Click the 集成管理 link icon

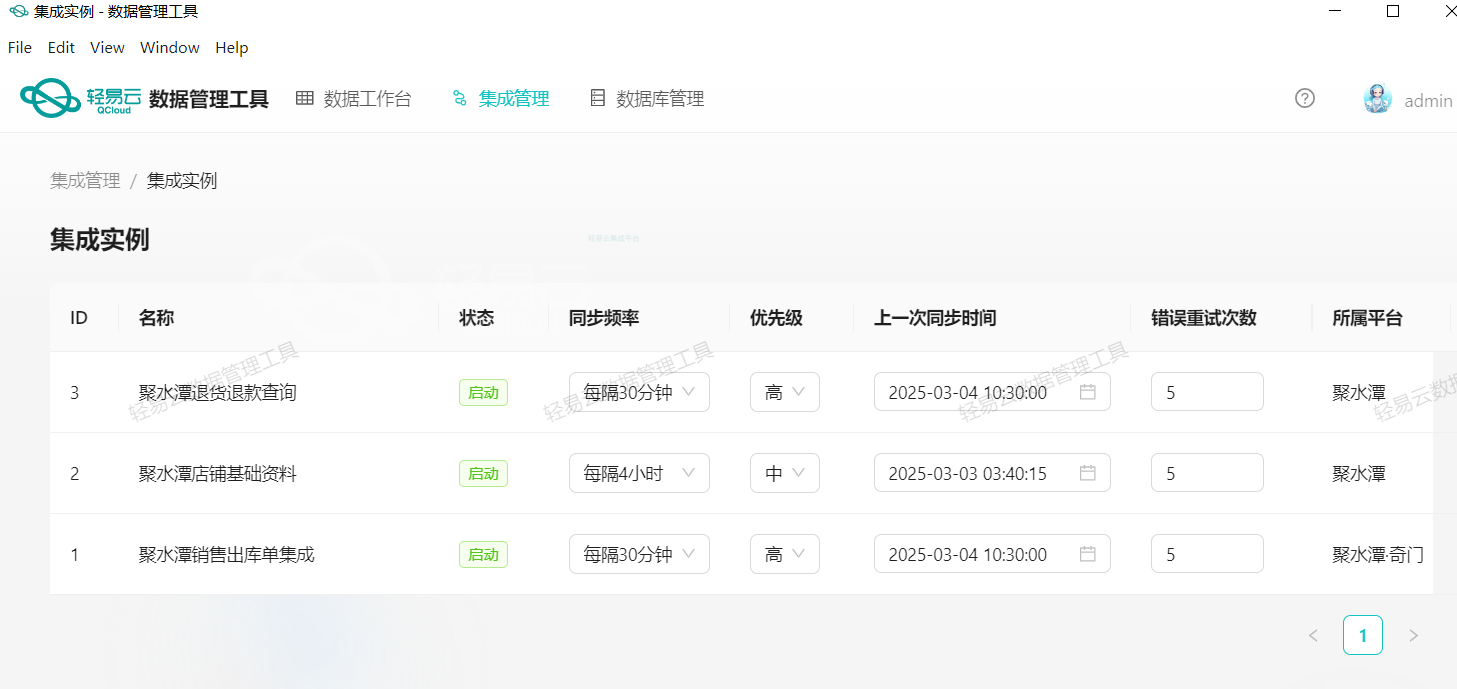(x=460, y=98)
